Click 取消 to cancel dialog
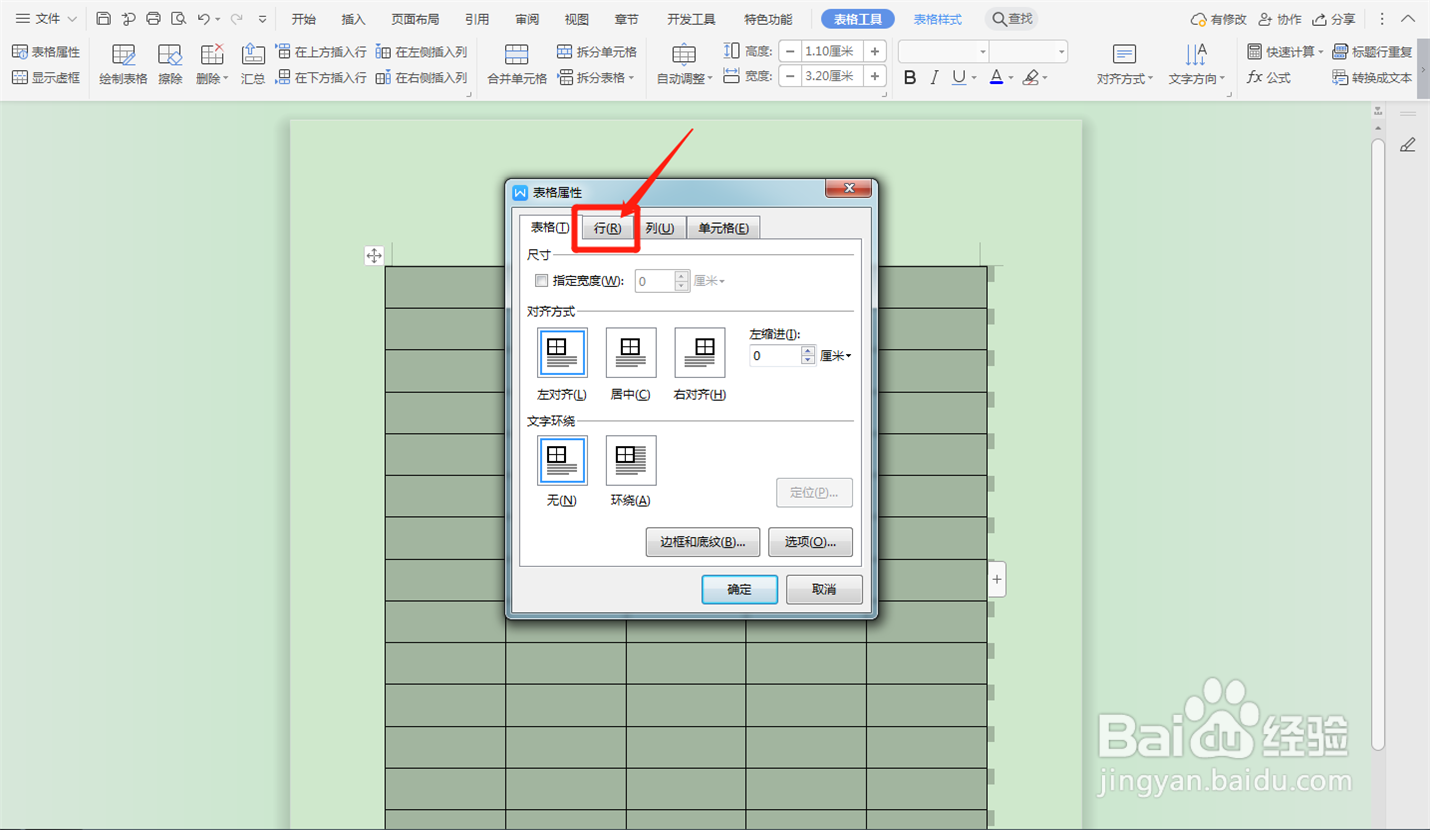This screenshot has width=1430, height=830. pyautogui.click(x=824, y=589)
